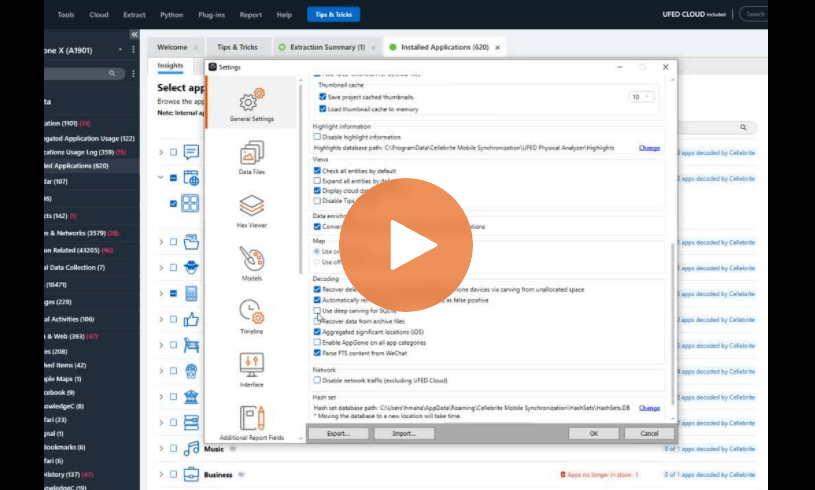Image resolution: width=815 pixels, height=490 pixels.
Task: Enable Disable highlight information checkbox
Action: click(x=317, y=137)
